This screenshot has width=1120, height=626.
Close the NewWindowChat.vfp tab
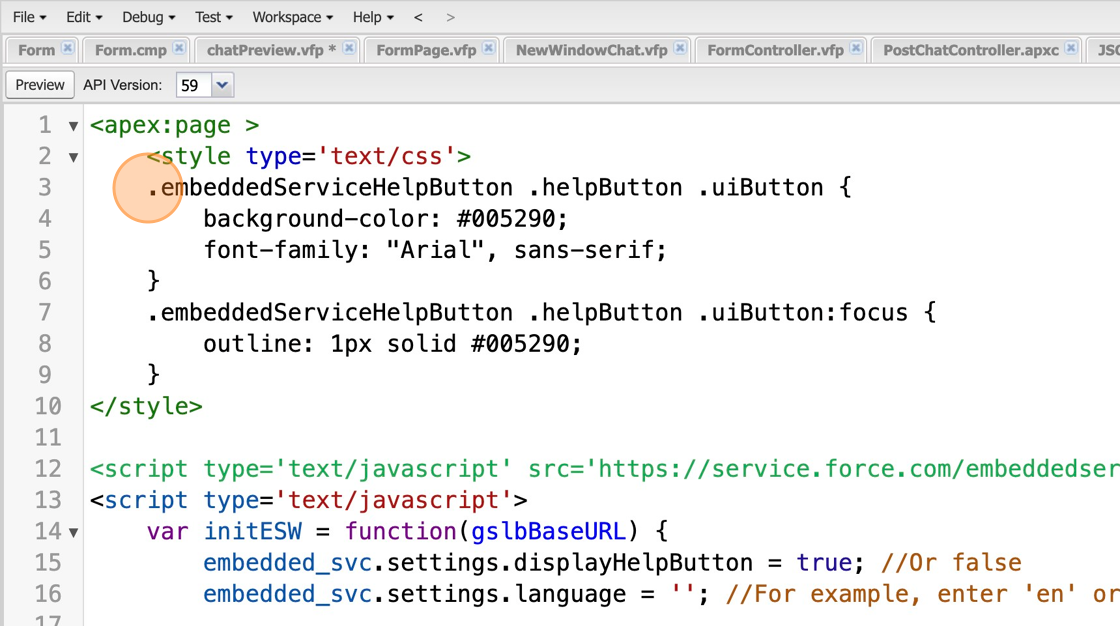pyautogui.click(x=680, y=48)
